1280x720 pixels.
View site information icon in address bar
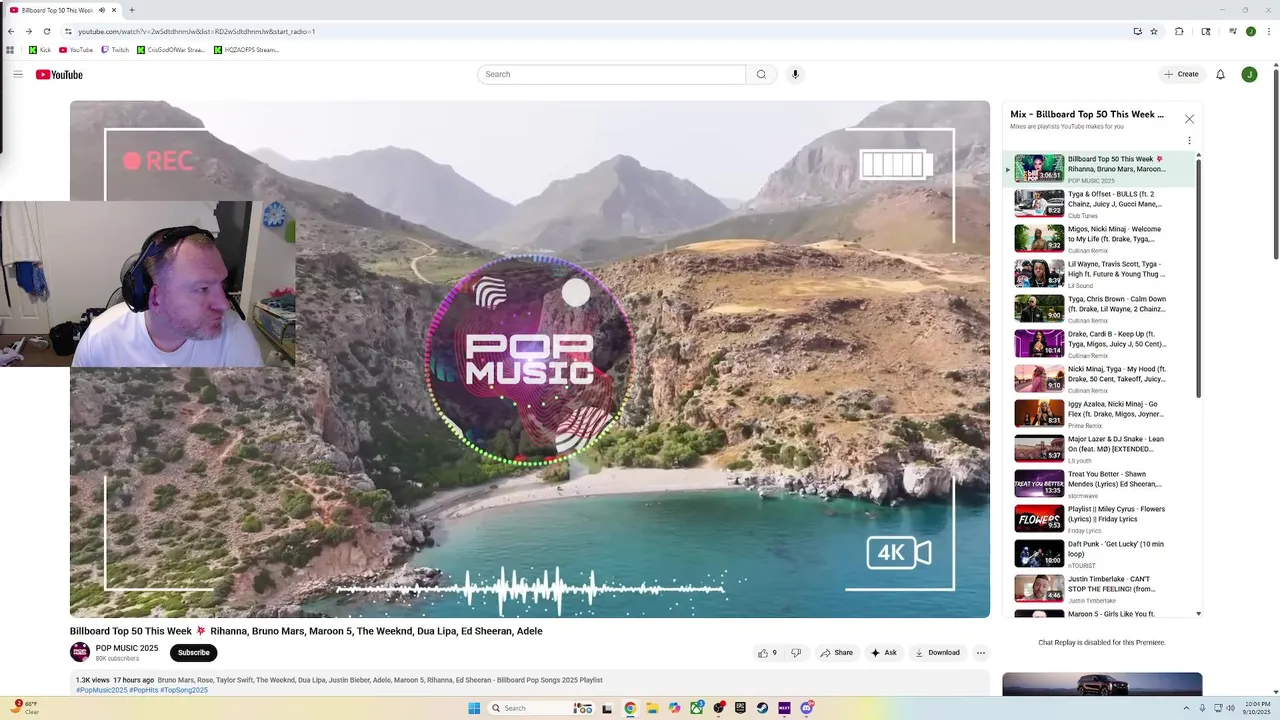coord(68,31)
